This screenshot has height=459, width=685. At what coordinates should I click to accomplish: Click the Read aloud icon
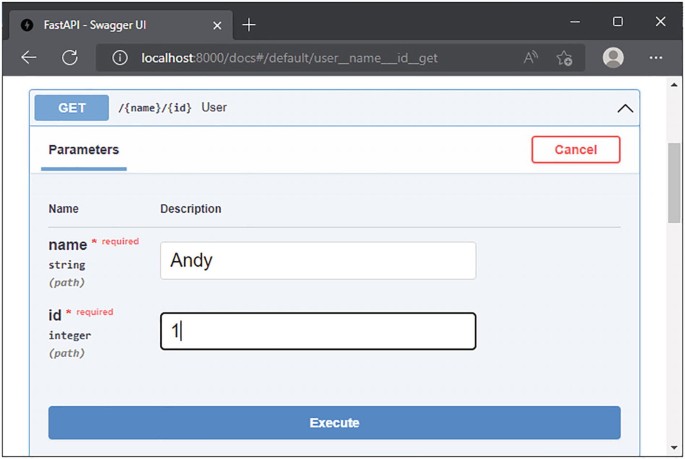pyautogui.click(x=531, y=58)
